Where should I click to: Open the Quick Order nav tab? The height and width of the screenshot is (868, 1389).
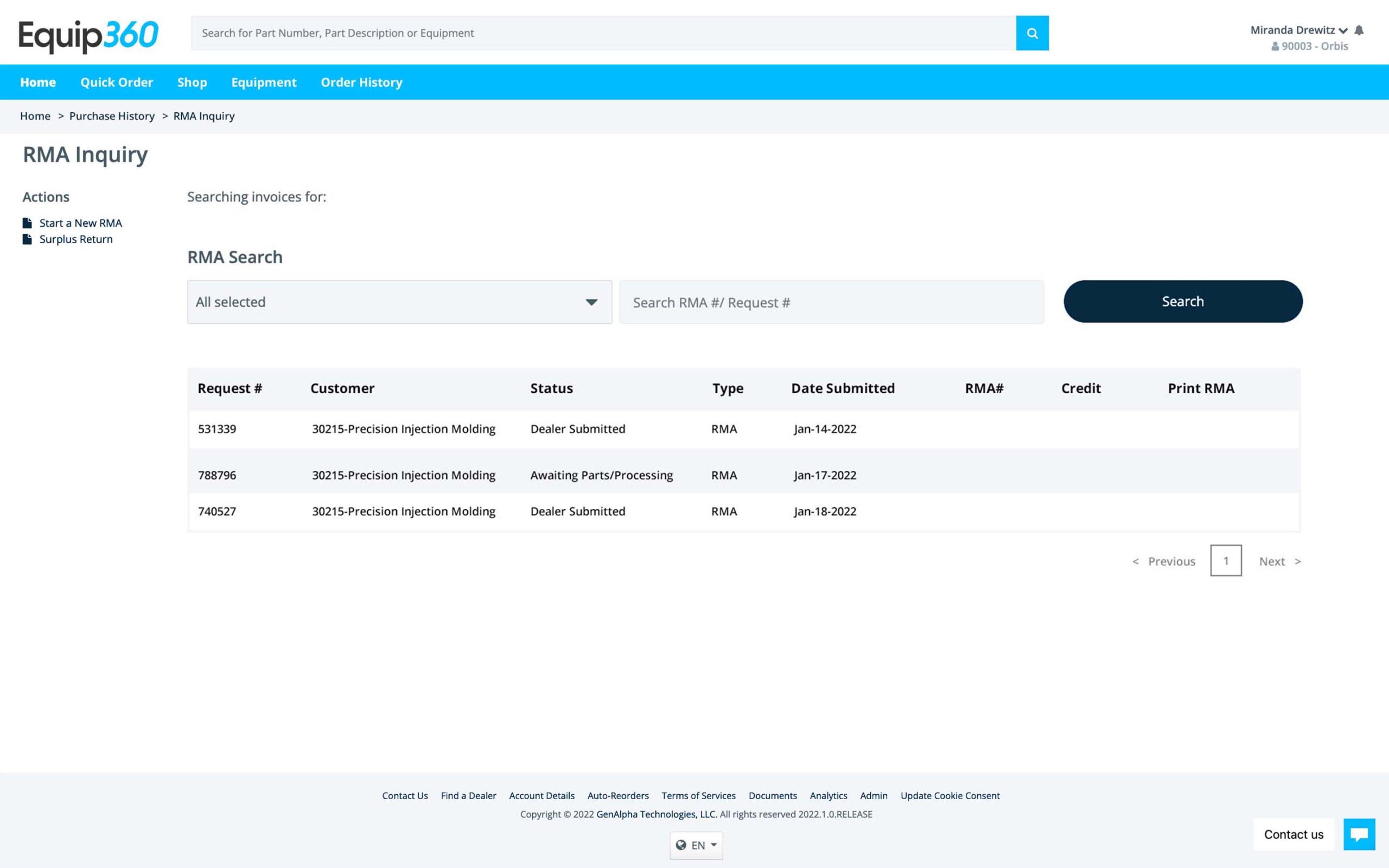[117, 82]
